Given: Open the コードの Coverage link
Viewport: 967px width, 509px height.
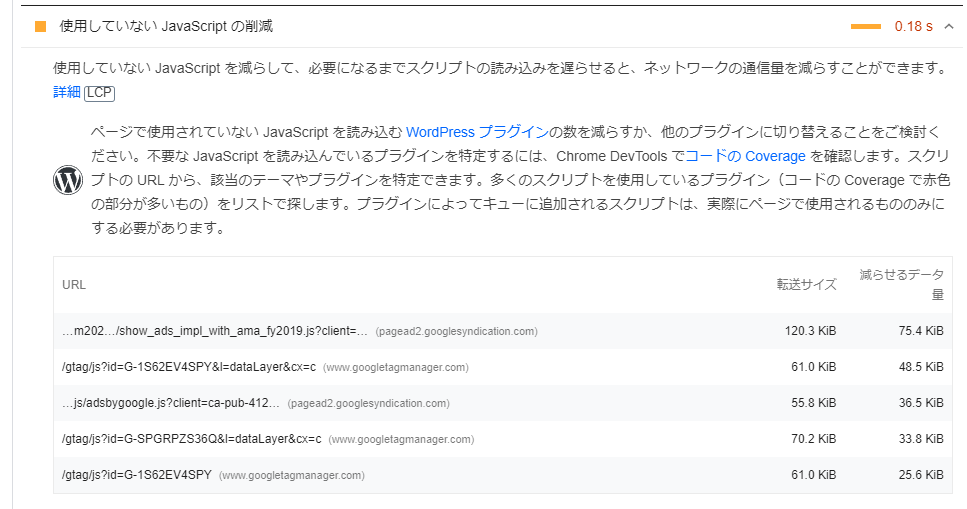Looking at the screenshot, I should pyautogui.click(x=745, y=156).
